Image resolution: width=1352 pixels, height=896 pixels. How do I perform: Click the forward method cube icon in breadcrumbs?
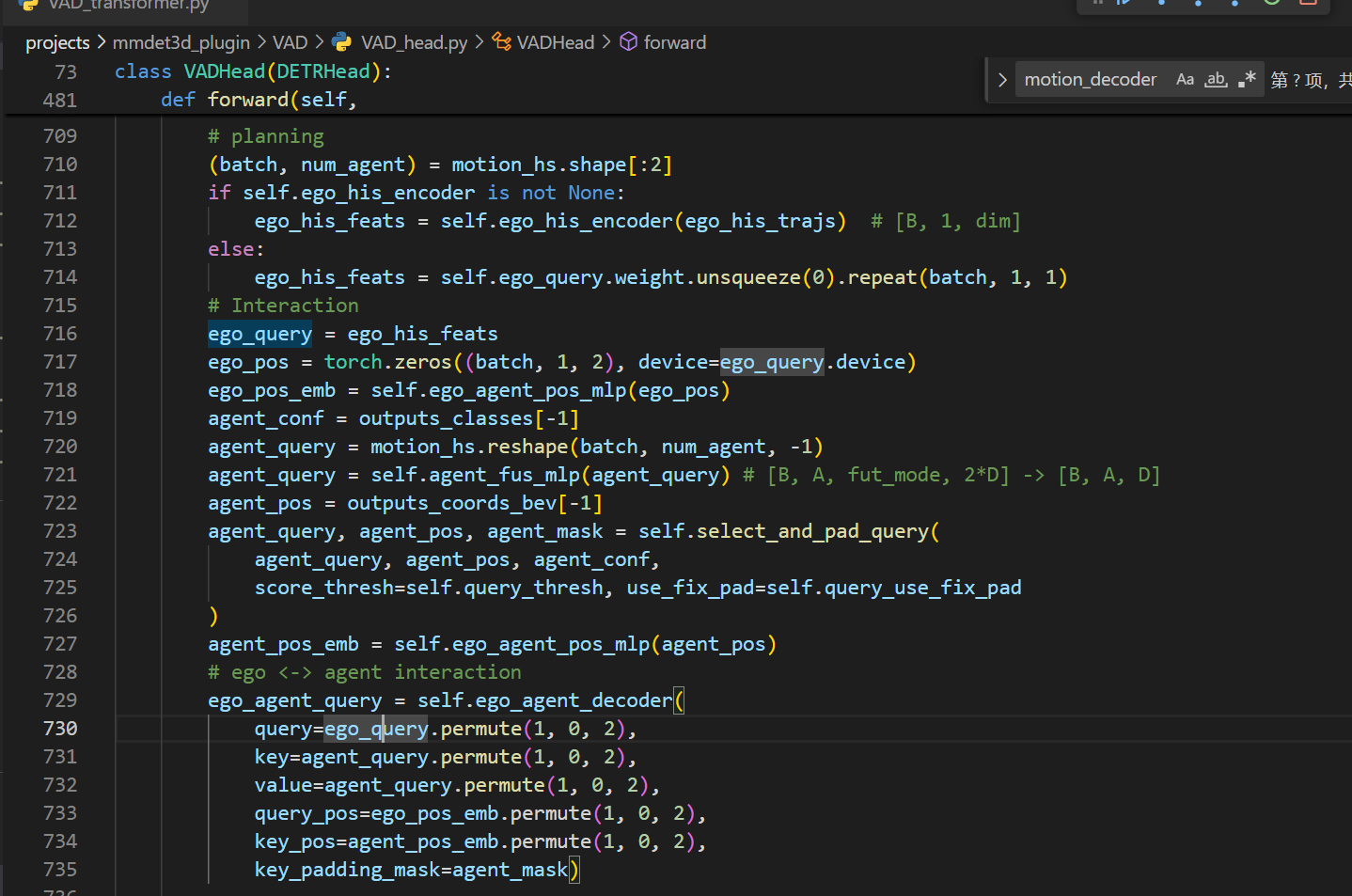[629, 42]
